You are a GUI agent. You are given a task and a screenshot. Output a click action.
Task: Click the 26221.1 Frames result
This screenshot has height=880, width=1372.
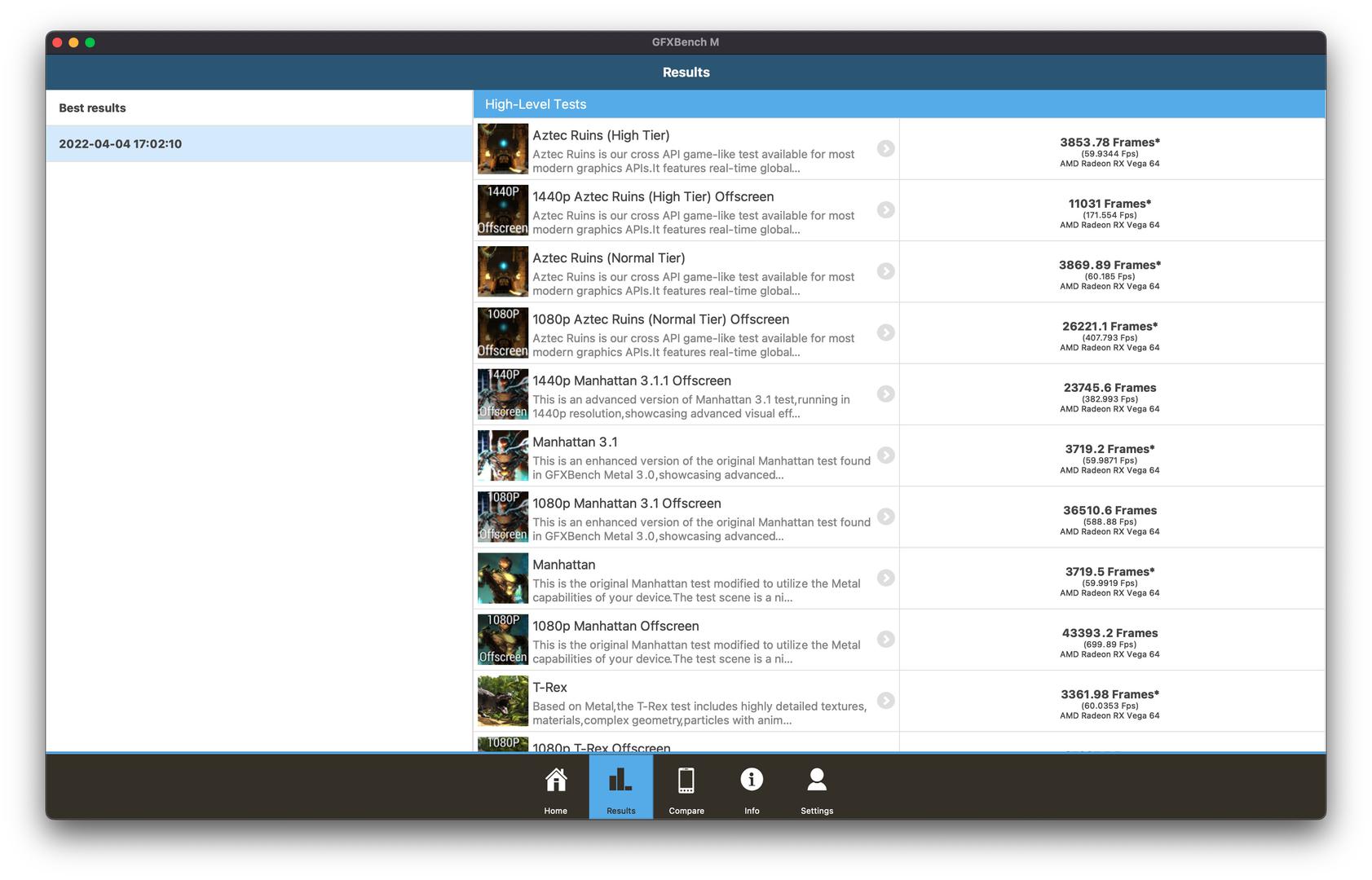pos(1110,326)
